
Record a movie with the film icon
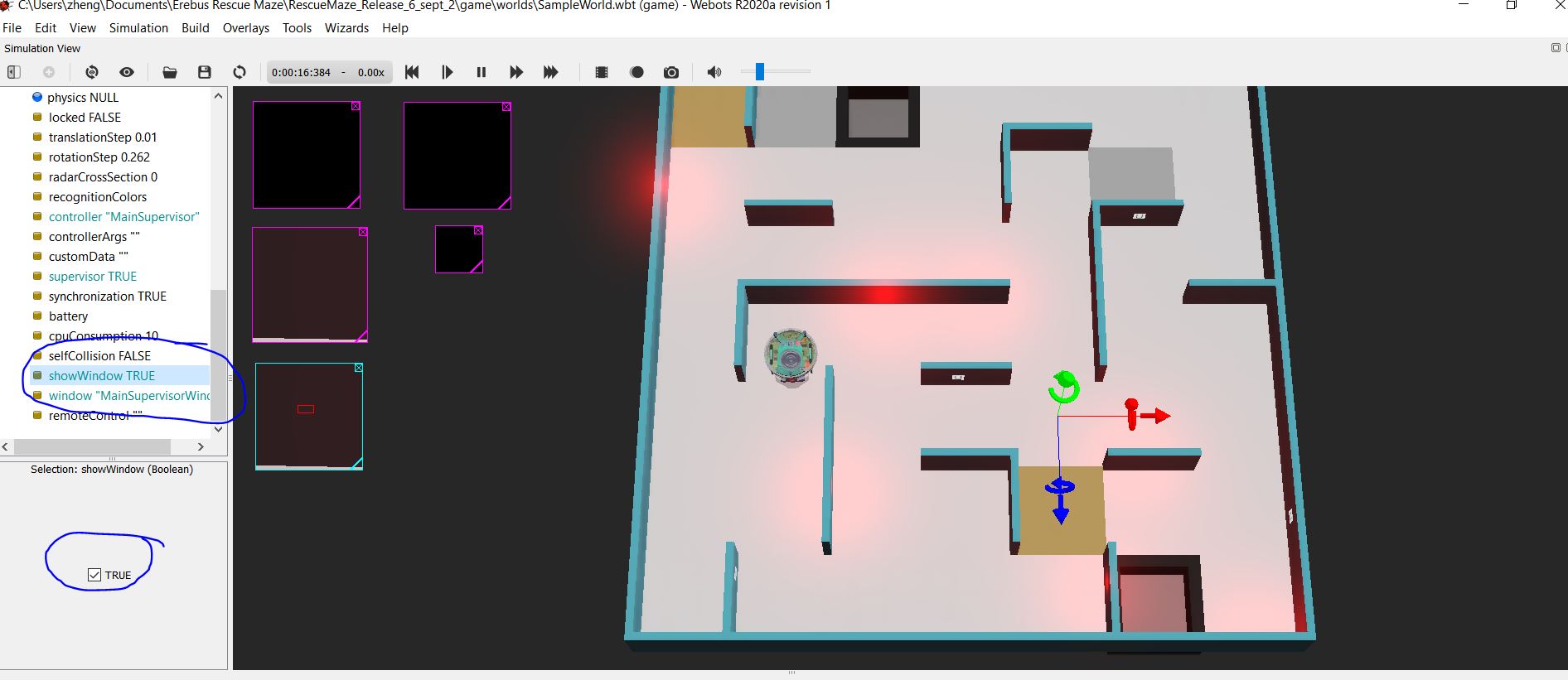pos(602,72)
